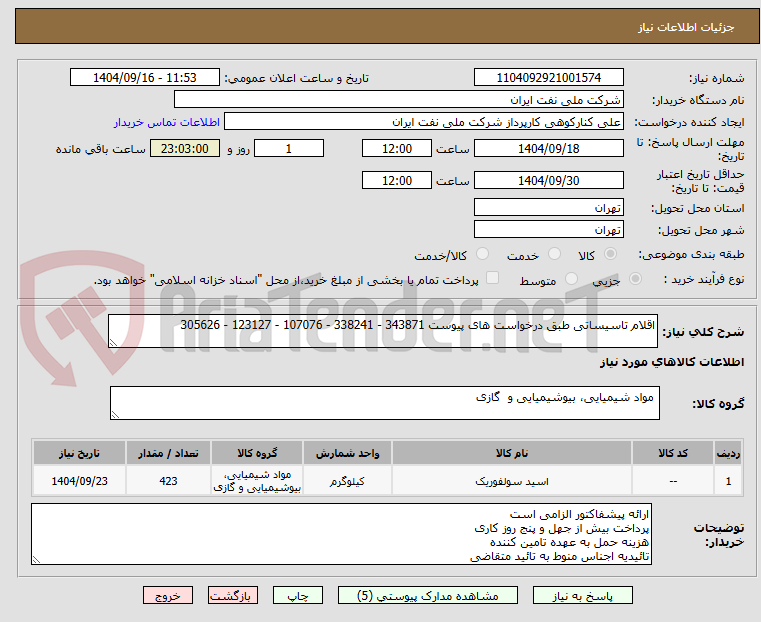This screenshot has height=622, width=761.
Task: Click the واحد شمارش column header
Action: coord(347,453)
